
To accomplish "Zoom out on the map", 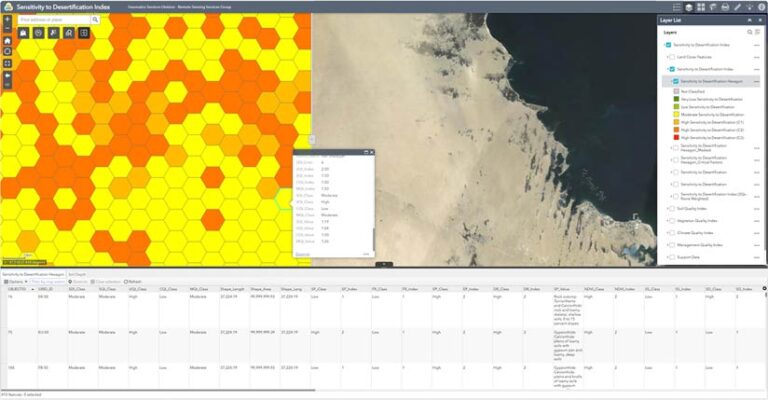I will click(7, 28).
